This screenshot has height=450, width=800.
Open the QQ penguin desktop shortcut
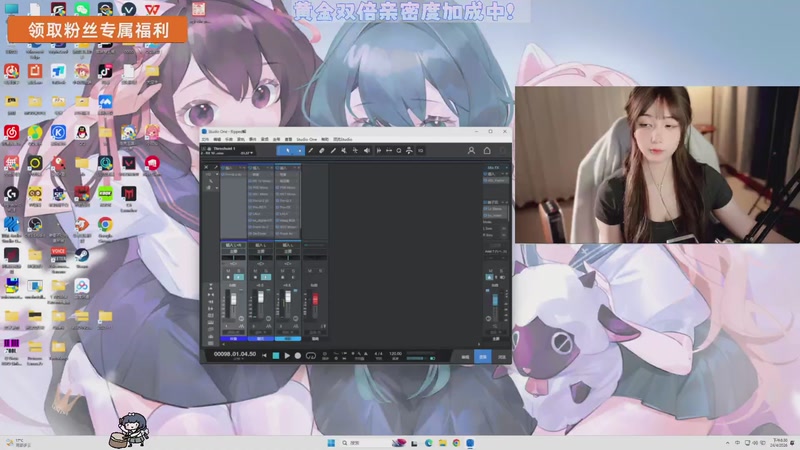click(82, 134)
